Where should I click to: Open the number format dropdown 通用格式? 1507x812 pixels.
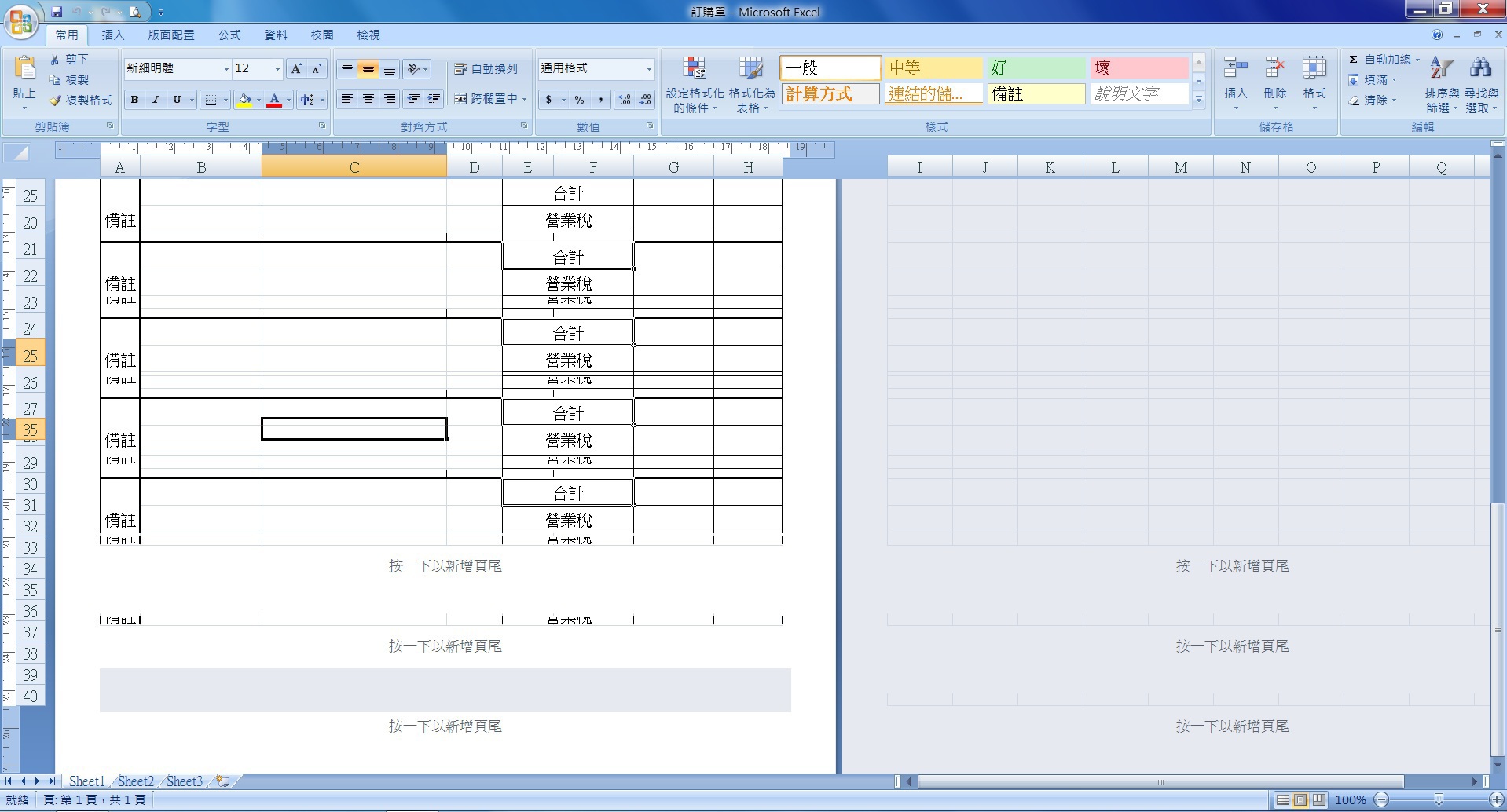coord(649,69)
